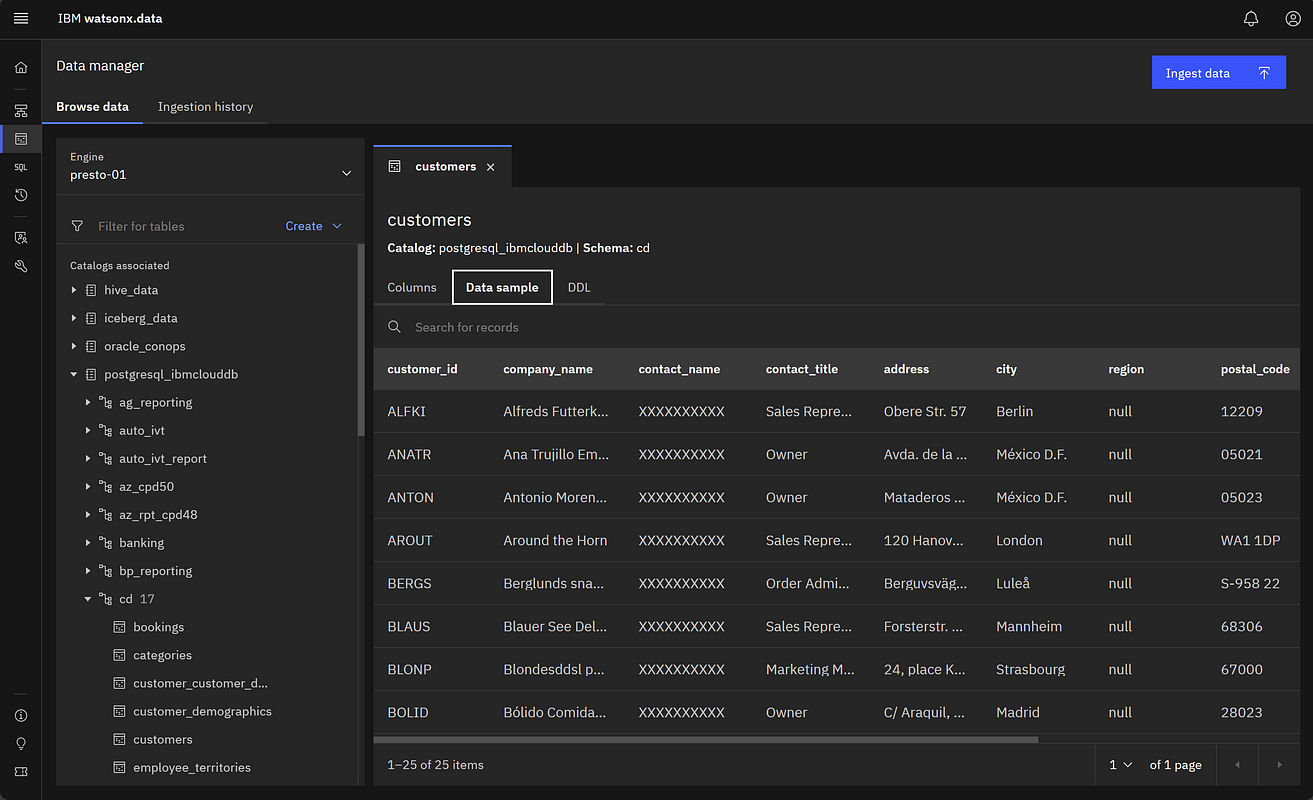Screen dimensions: 1313x800
Task: Select the Data sample tab
Action: click(502, 287)
